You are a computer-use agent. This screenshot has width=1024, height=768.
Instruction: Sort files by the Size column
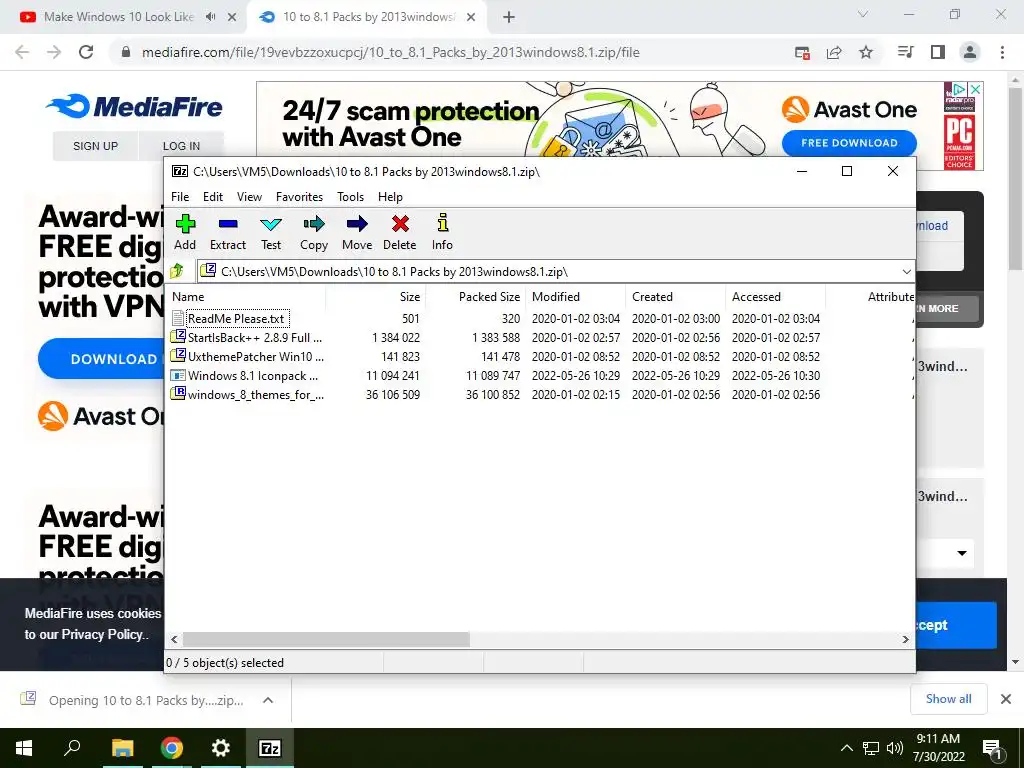pyautogui.click(x=376, y=296)
